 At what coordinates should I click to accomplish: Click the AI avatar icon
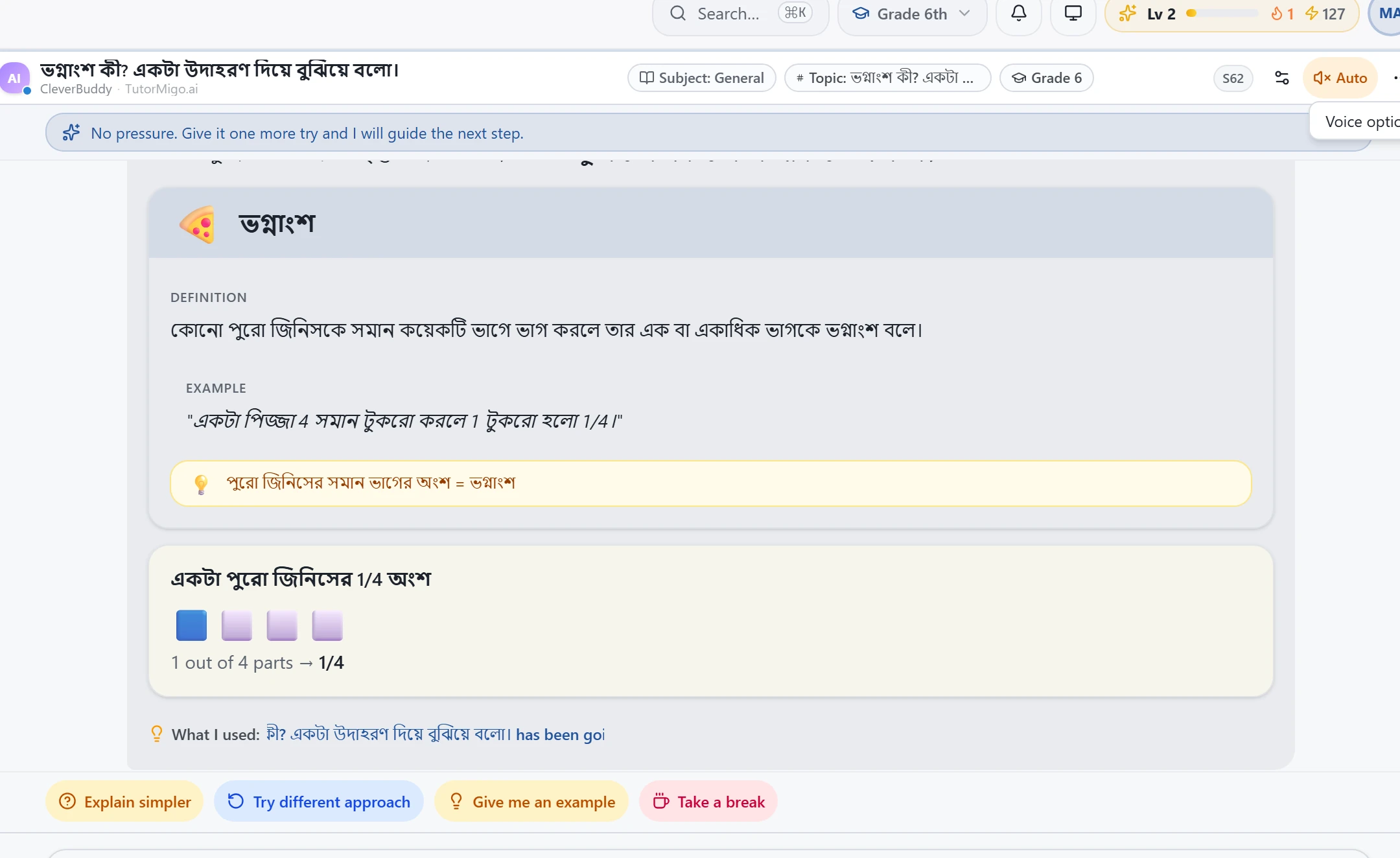coord(14,78)
